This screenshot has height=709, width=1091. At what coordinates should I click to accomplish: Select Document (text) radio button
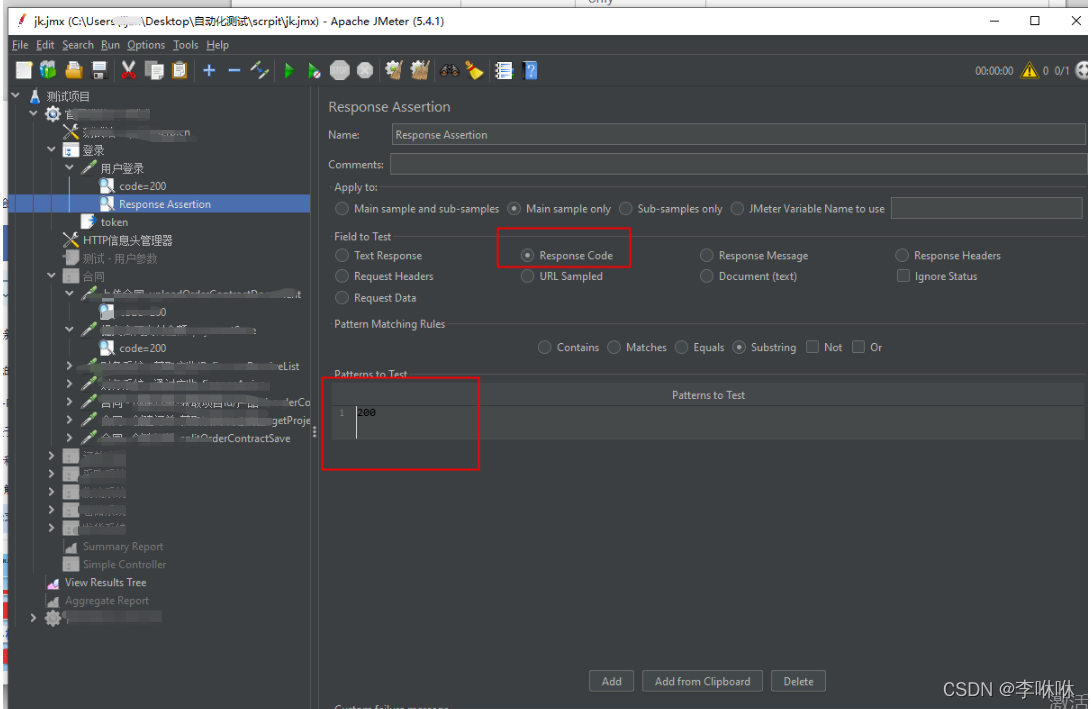pyautogui.click(x=707, y=276)
